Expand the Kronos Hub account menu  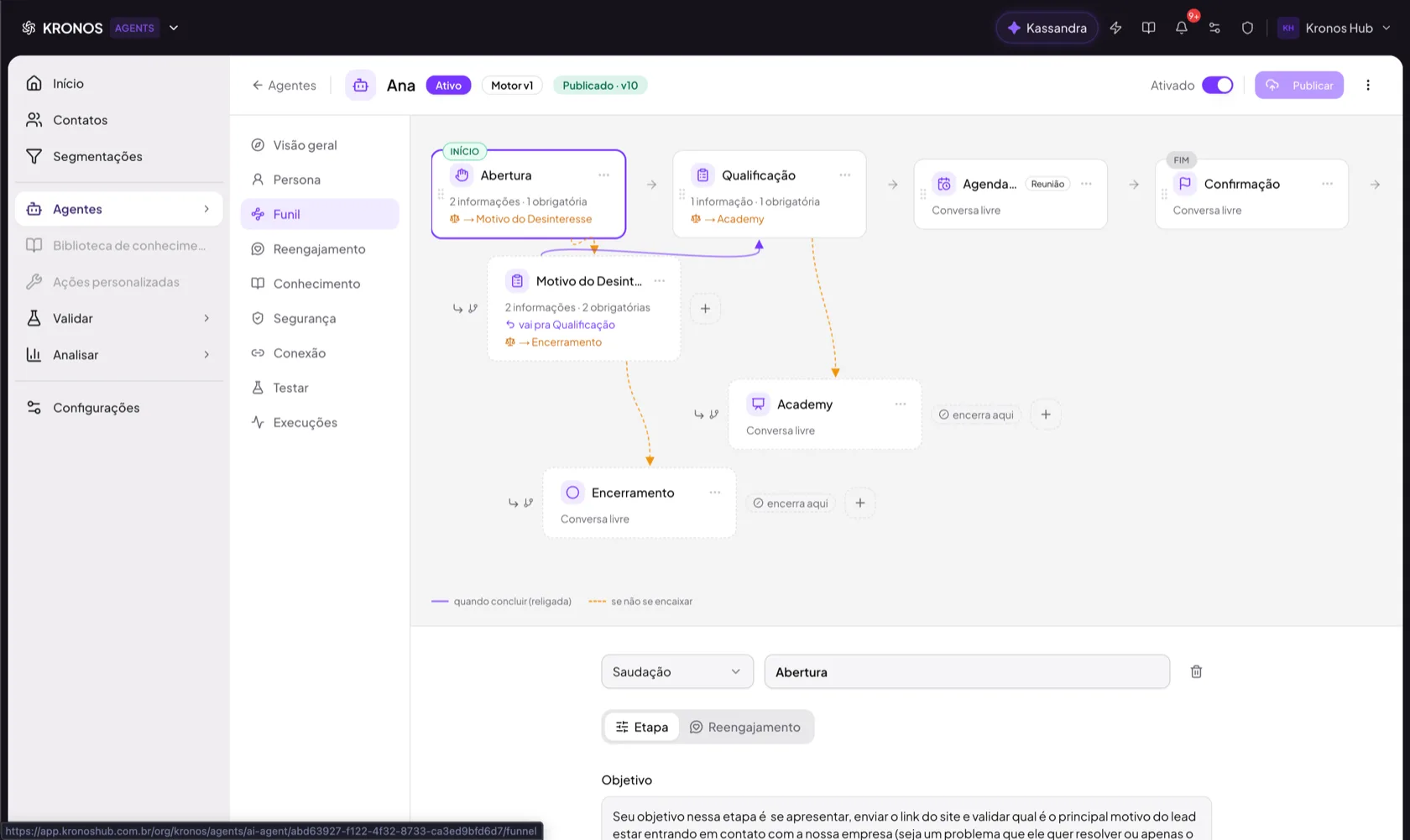point(1334,28)
